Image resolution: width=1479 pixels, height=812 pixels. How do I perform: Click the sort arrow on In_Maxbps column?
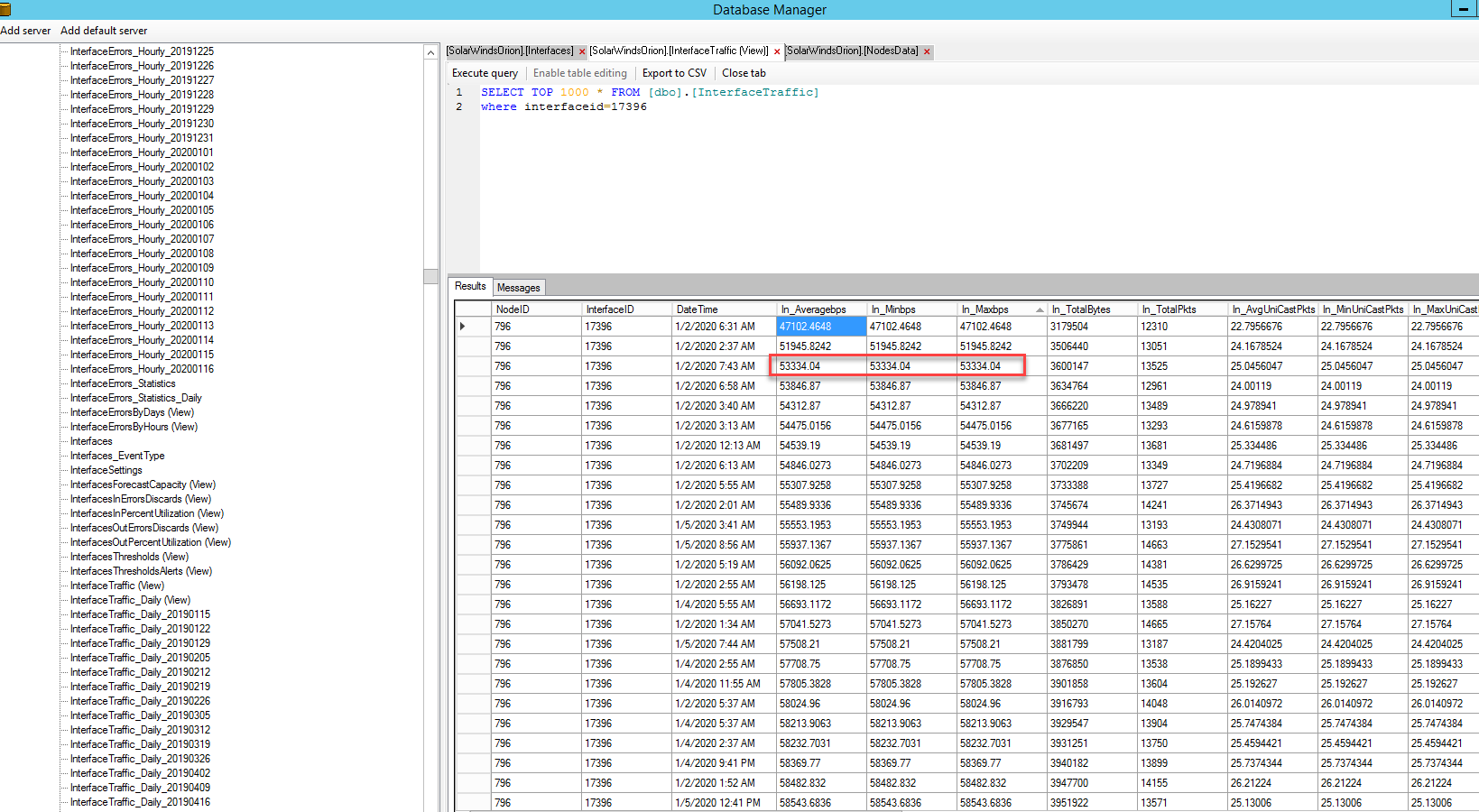pyautogui.click(x=1040, y=309)
